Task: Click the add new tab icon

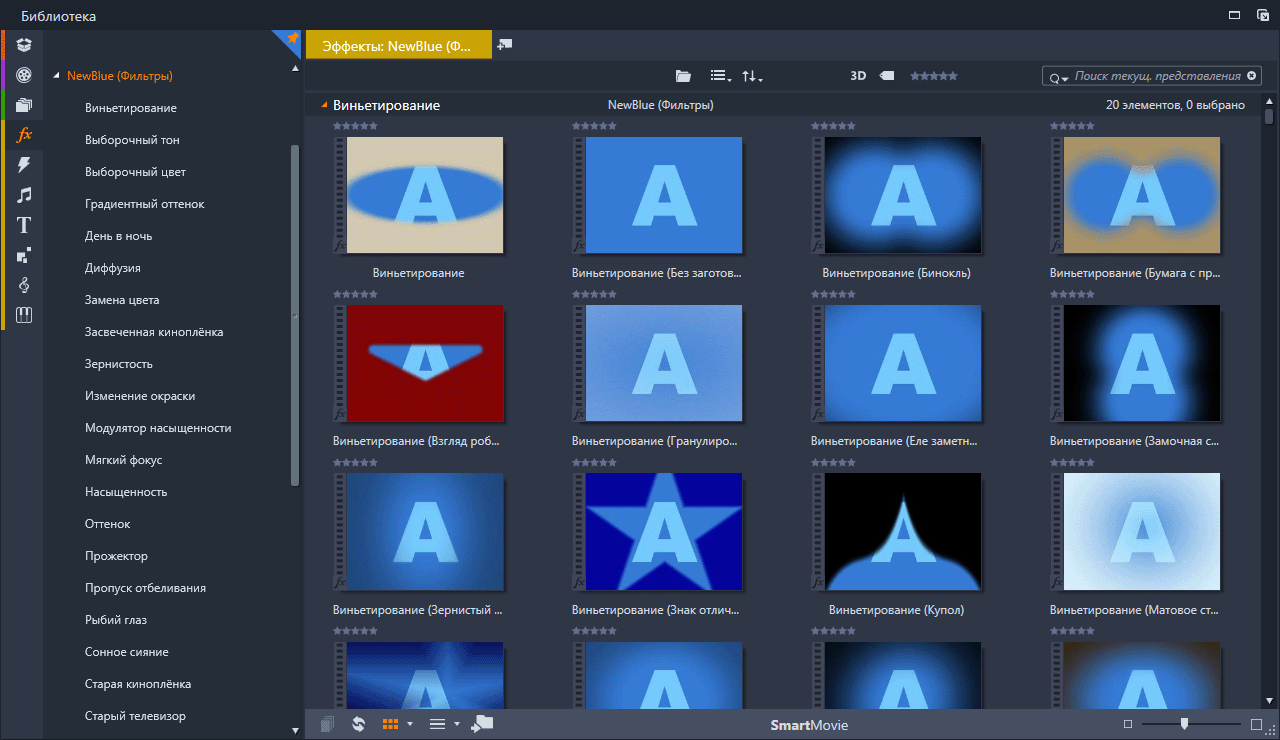Action: click(x=505, y=44)
